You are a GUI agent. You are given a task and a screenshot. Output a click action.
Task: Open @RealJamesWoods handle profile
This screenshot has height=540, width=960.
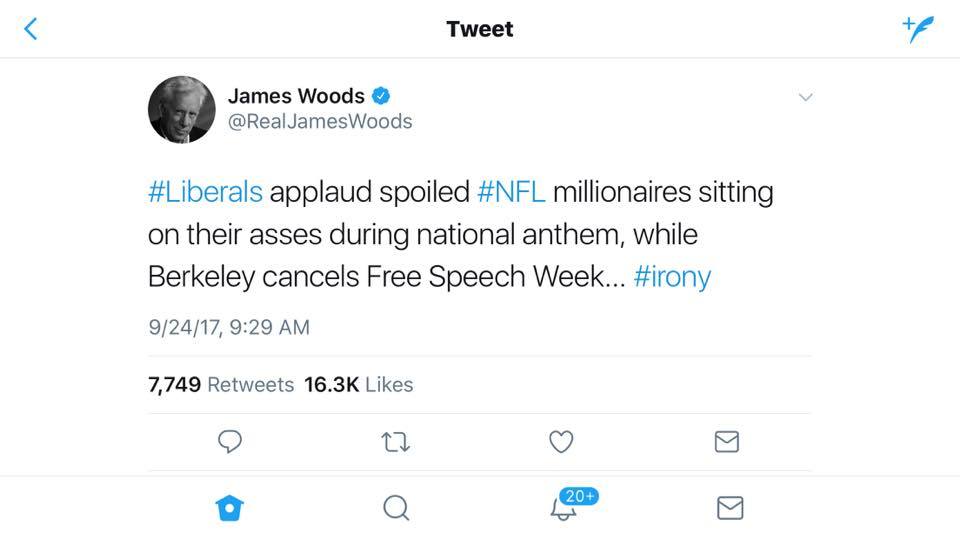[x=320, y=121]
